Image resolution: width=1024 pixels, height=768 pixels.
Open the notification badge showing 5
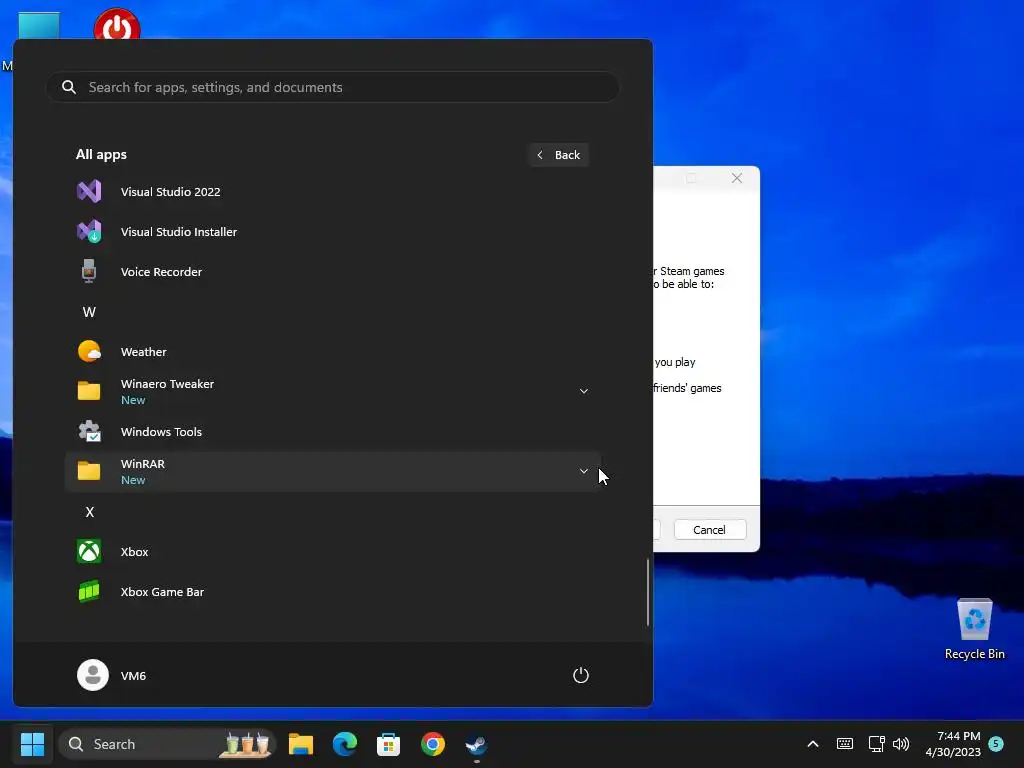pos(996,743)
